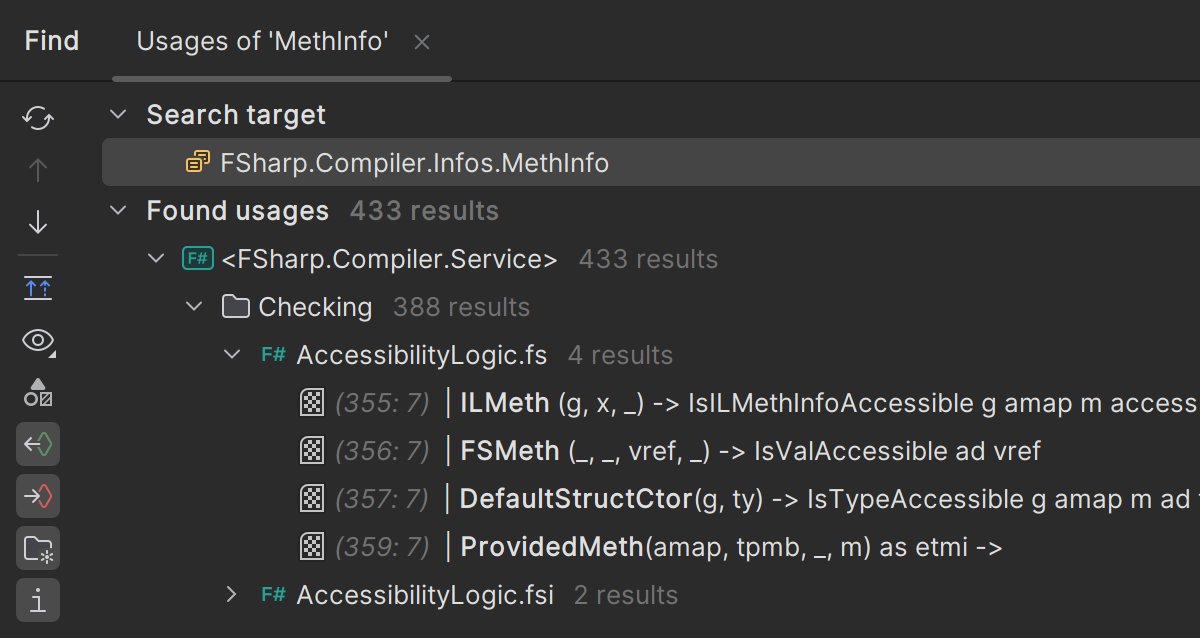Image resolution: width=1200 pixels, height=638 pixels.
Task: Click the folder settings icon in sidebar
Action: click(x=38, y=548)
